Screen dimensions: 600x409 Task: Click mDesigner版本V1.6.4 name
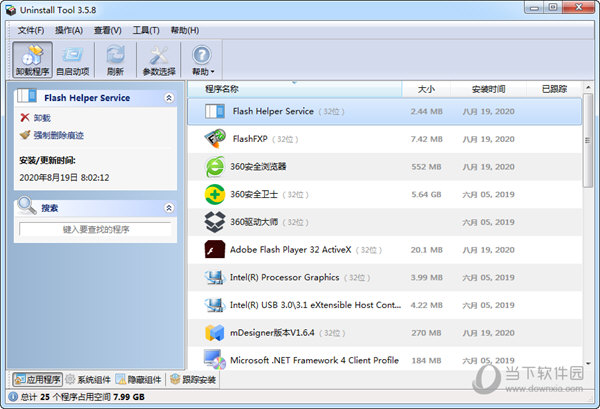pos(272,333)
